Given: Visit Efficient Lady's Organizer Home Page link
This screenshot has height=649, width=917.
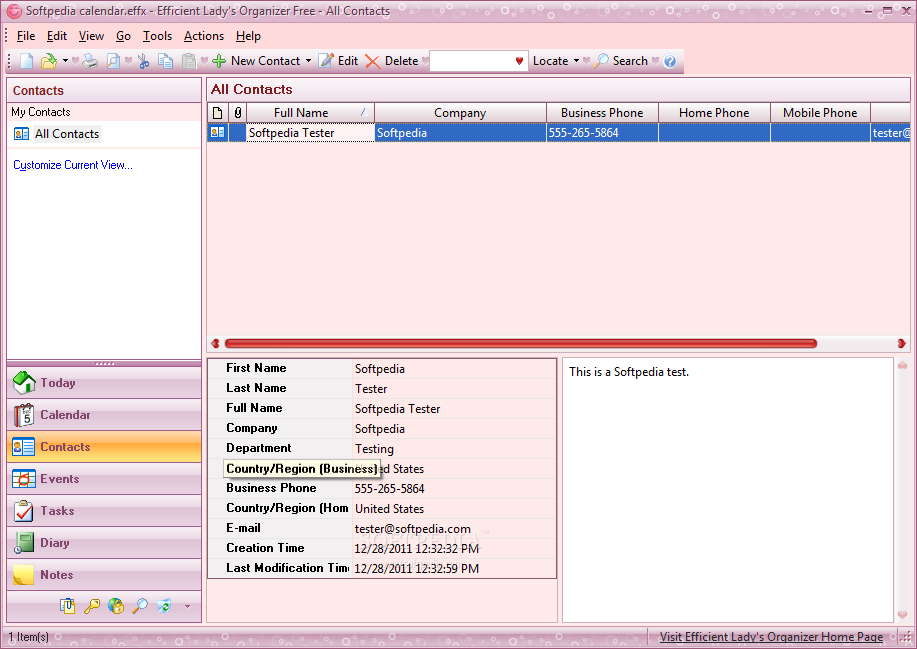Looking at the screenshot, I should [771, 637].
